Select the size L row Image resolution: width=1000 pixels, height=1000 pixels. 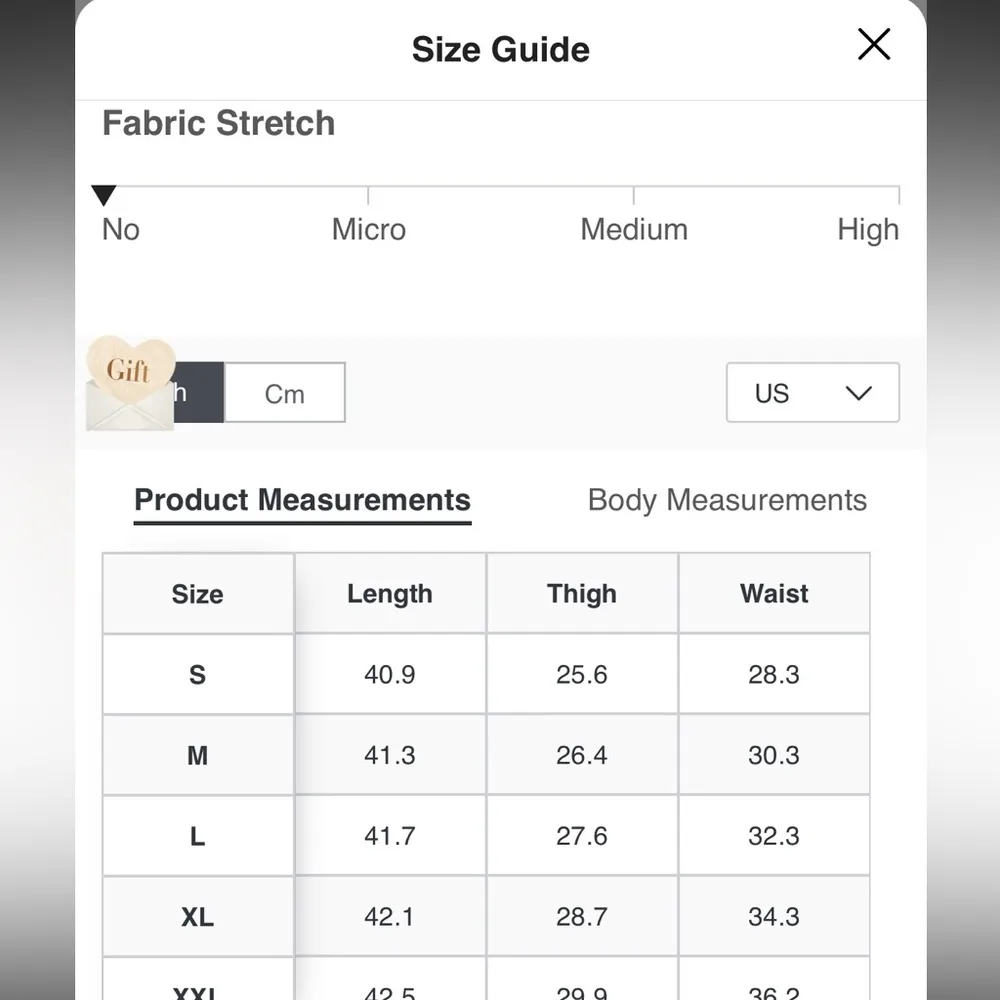pos(197,836)
